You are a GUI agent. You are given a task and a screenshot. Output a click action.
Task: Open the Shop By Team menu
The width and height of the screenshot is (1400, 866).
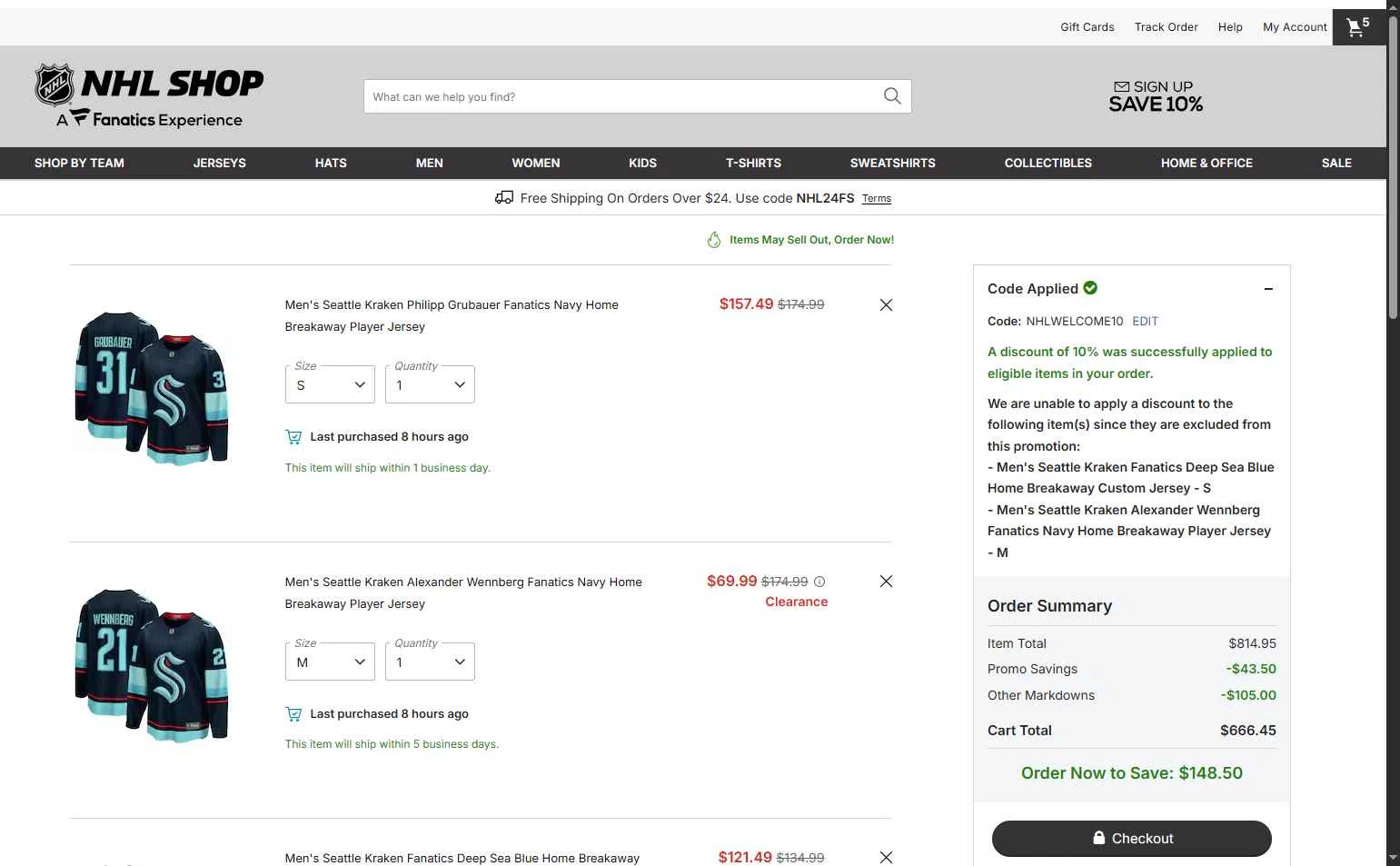79,163
